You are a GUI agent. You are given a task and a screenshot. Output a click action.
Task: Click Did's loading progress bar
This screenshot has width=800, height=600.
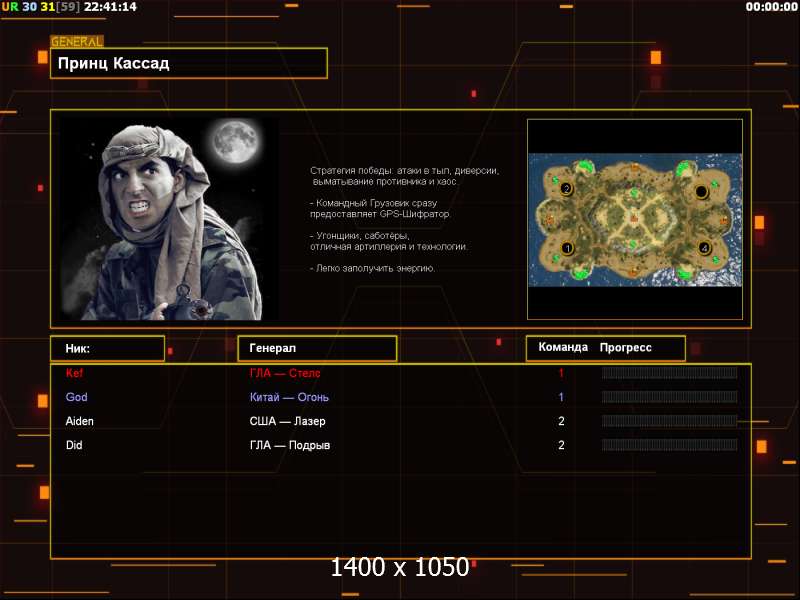click(x=669, y=445)
